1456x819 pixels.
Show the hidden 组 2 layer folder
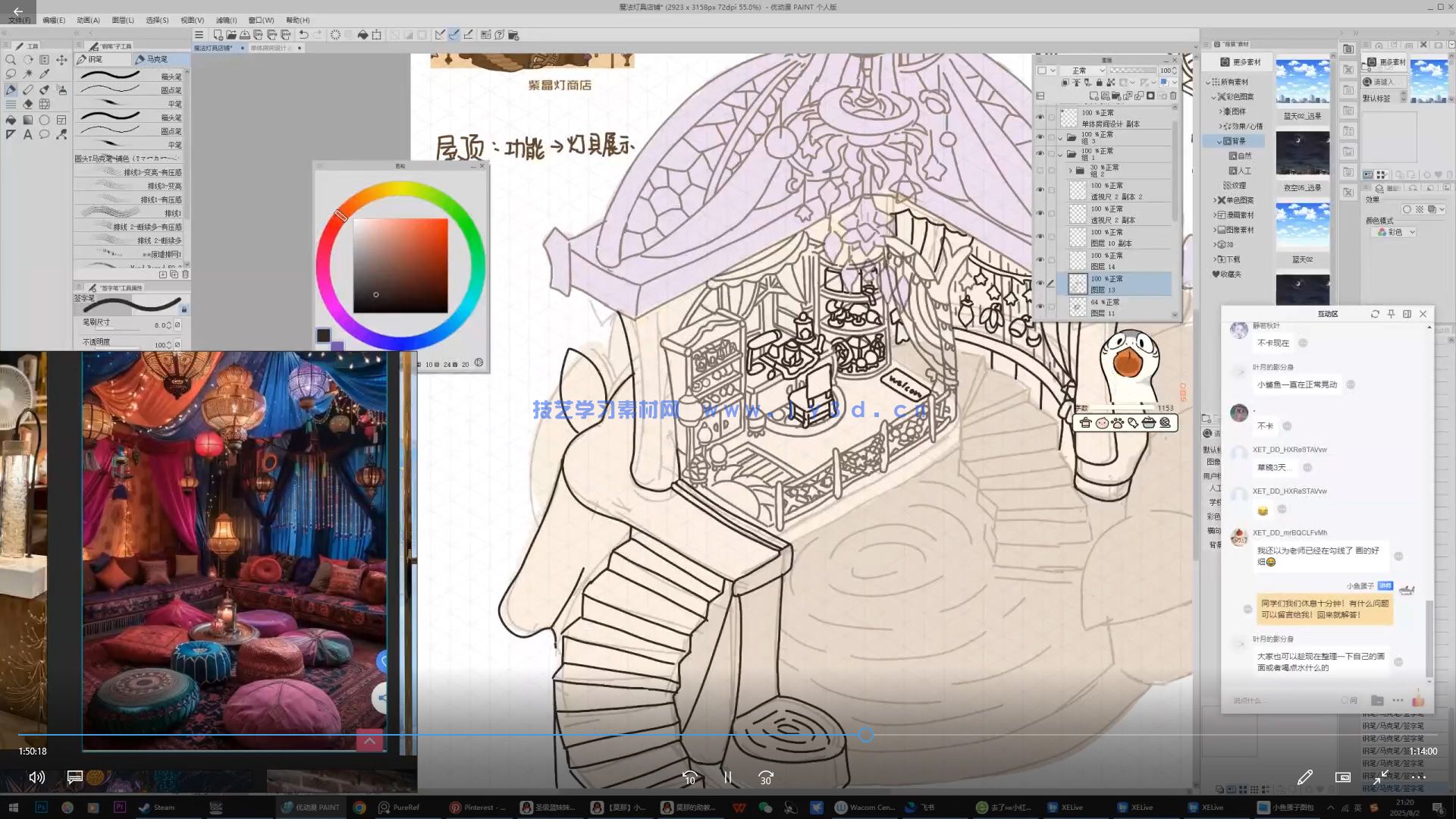tap(1040, 171)
